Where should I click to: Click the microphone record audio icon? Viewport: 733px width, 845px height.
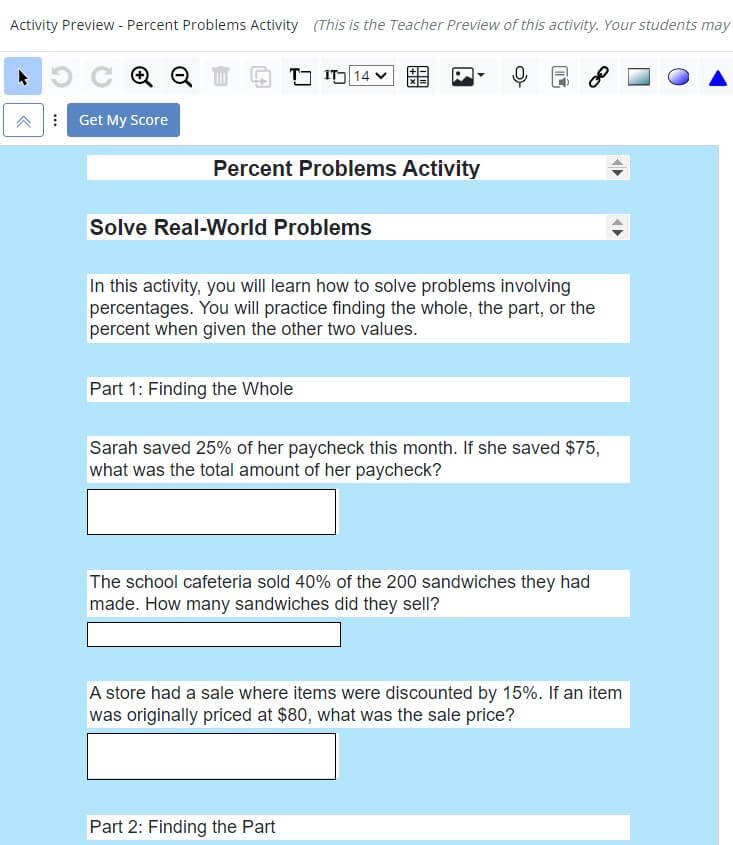coord(520,76)
